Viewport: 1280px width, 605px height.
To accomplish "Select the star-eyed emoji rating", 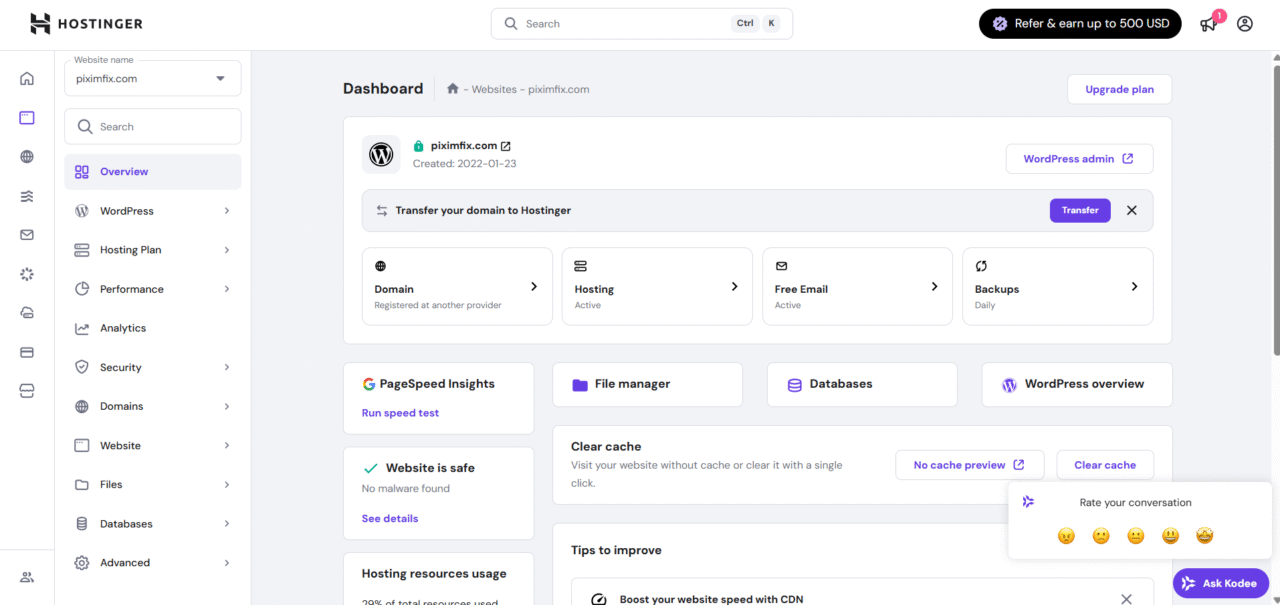I will 1205,536.
